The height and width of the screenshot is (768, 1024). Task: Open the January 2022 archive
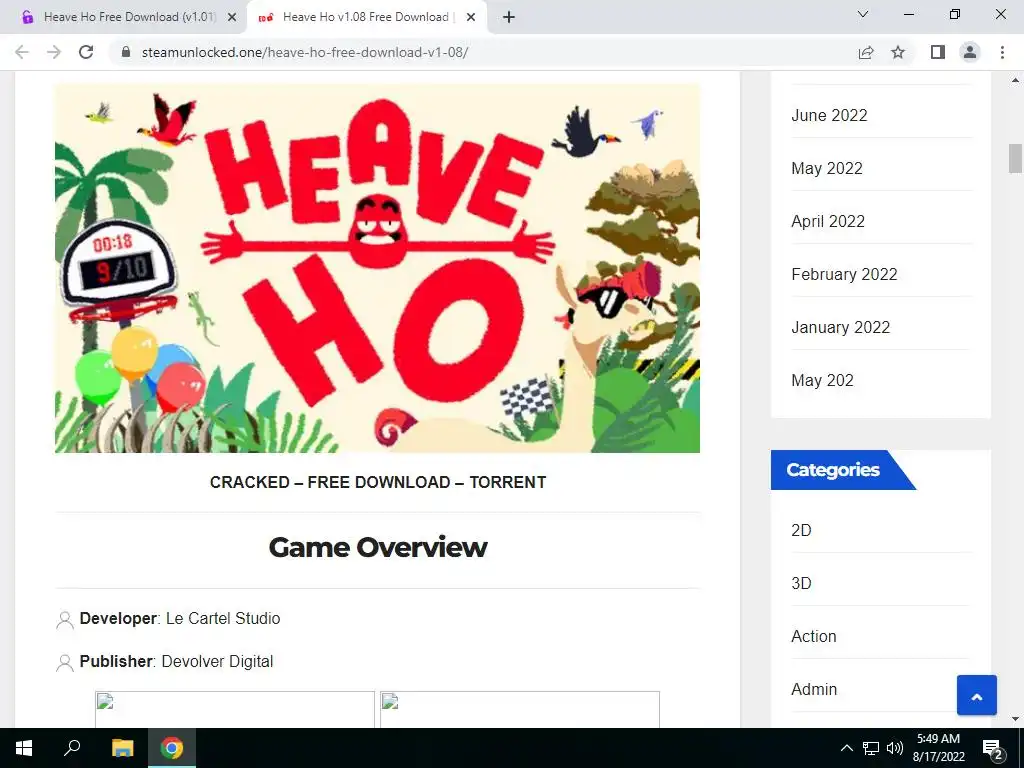tap(840, 327)
